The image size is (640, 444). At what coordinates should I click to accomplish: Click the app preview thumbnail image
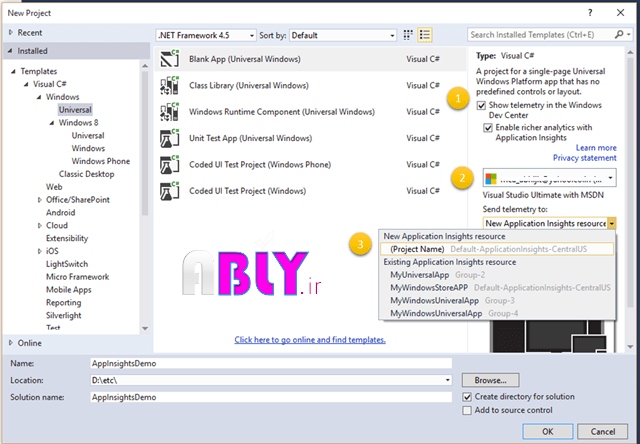(x=553, y=337)
